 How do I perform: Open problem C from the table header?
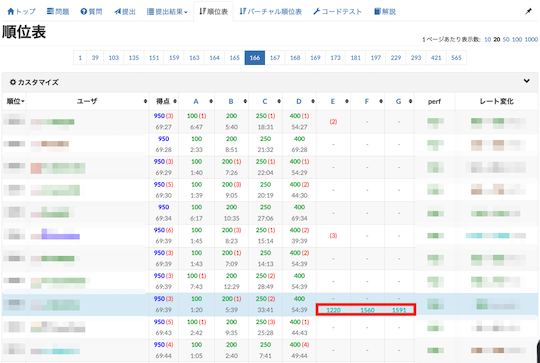point(265,101)
